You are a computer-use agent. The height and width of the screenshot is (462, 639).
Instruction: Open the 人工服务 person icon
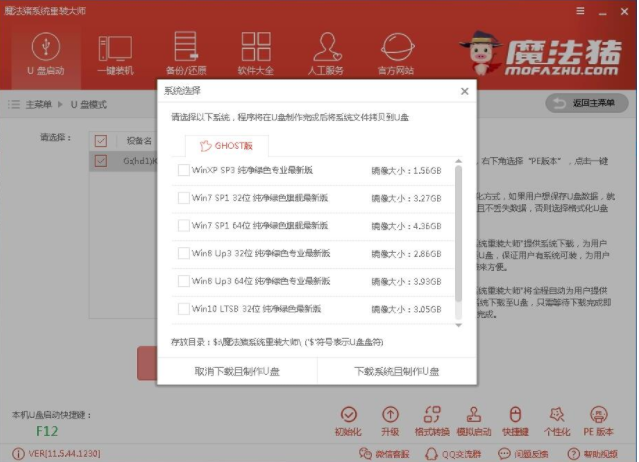point(327,46)
